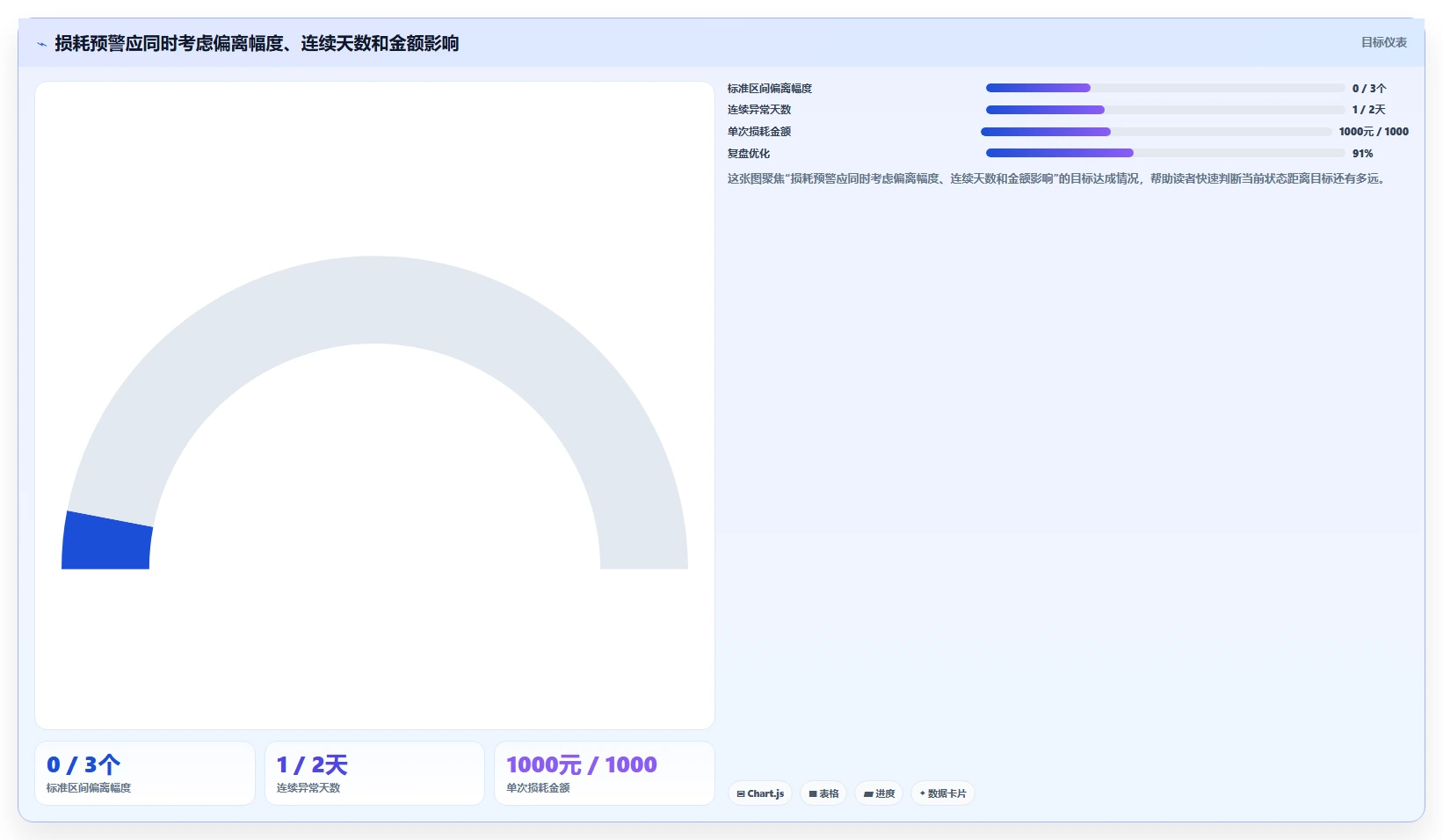This screenshot has width=1443, height=840.
Task: Select the 1000元 / 1000 data card
Action: coord(605,773)
